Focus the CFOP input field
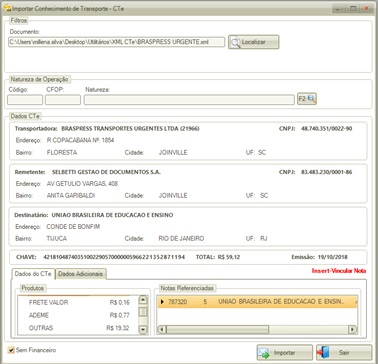378x364 pixels. pos(63,100)
